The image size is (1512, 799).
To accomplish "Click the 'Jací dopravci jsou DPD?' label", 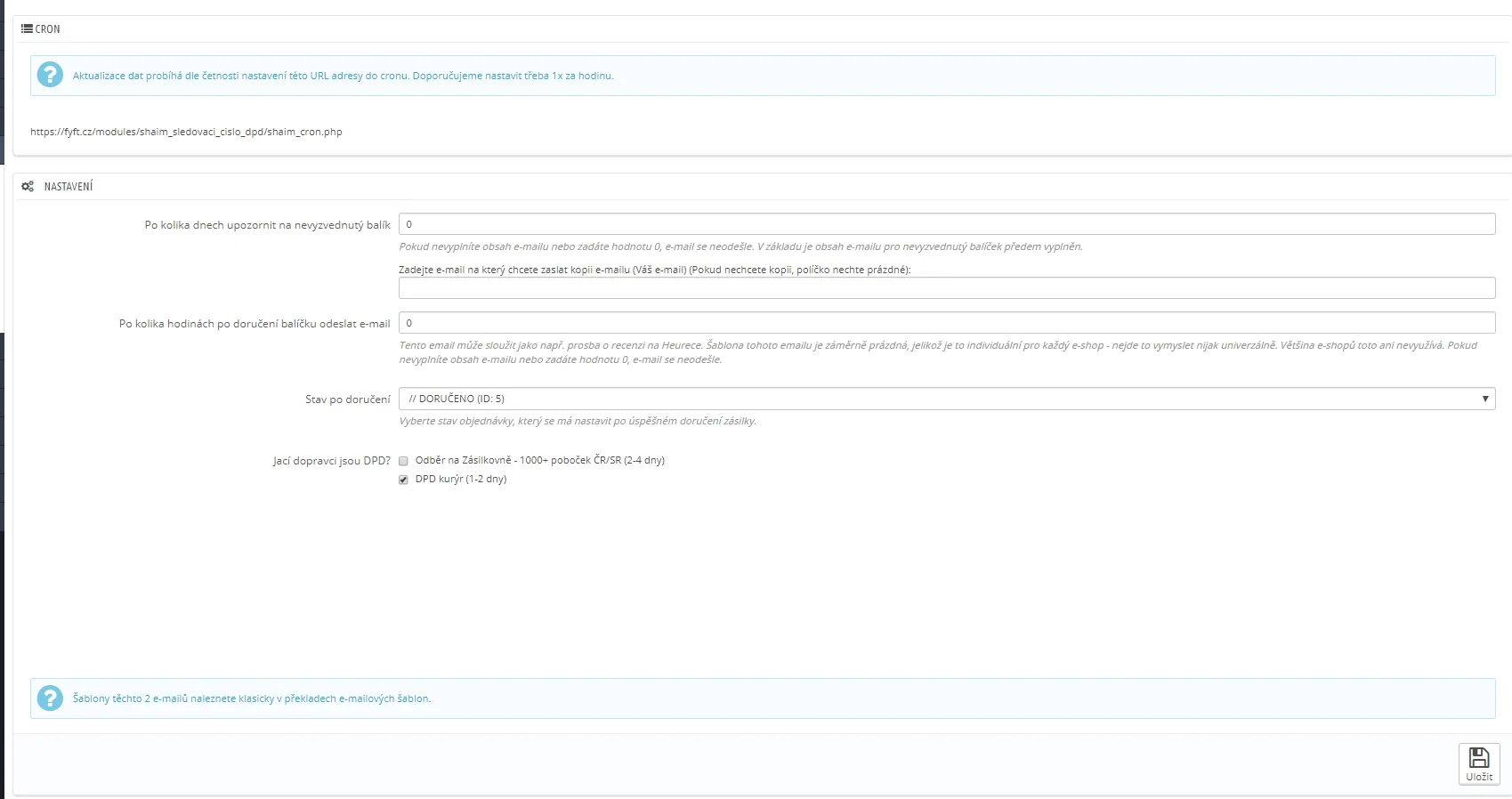I will pyautogui.click(x=331, y=461).
